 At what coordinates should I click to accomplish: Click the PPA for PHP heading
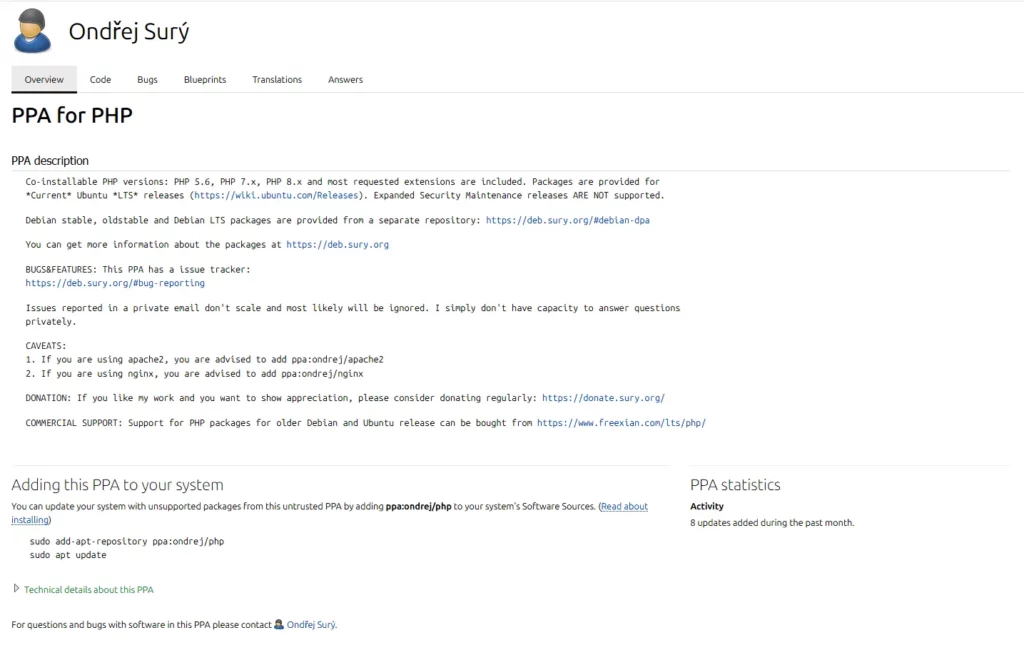pos(72,116)
